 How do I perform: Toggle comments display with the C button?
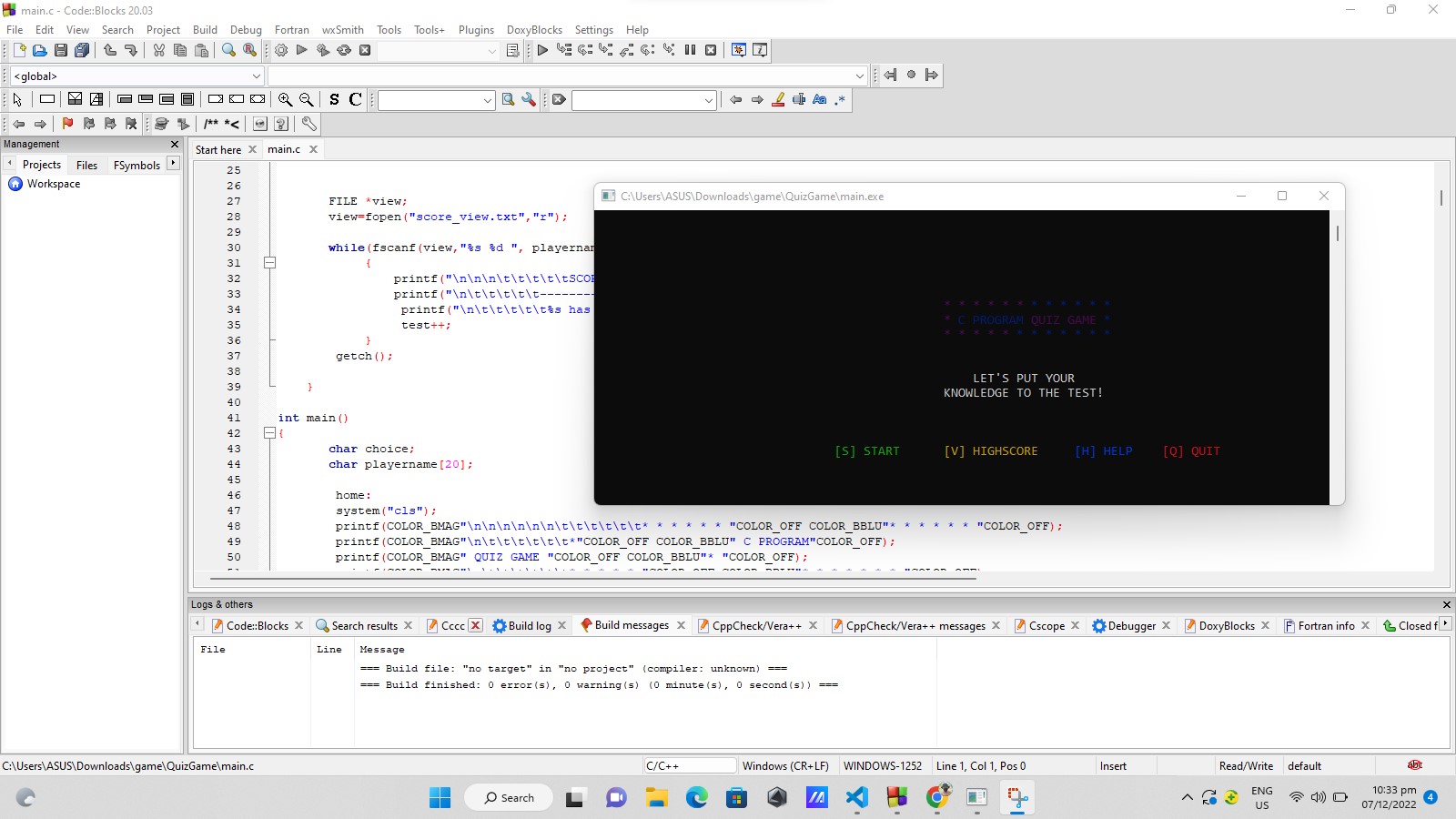[x=355, y=100]
